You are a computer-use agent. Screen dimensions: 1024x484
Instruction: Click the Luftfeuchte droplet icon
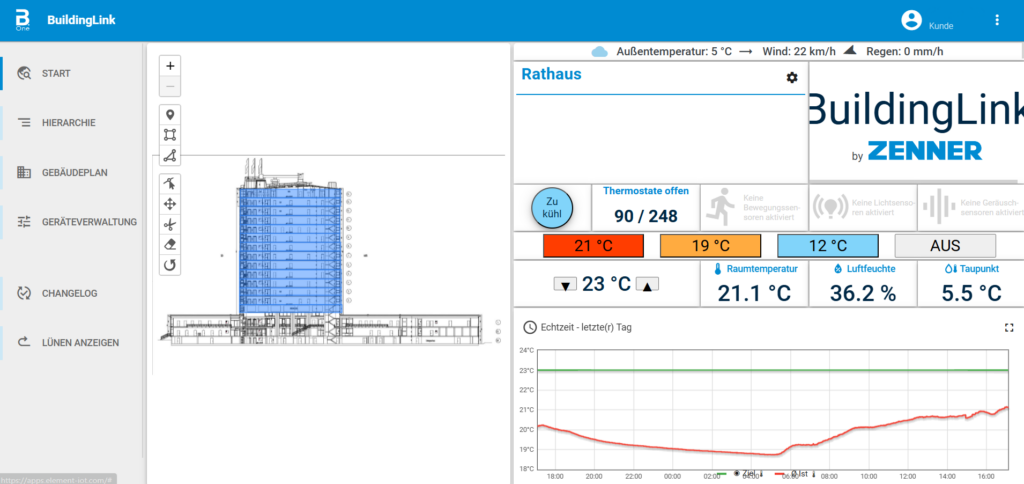[839, 269]
